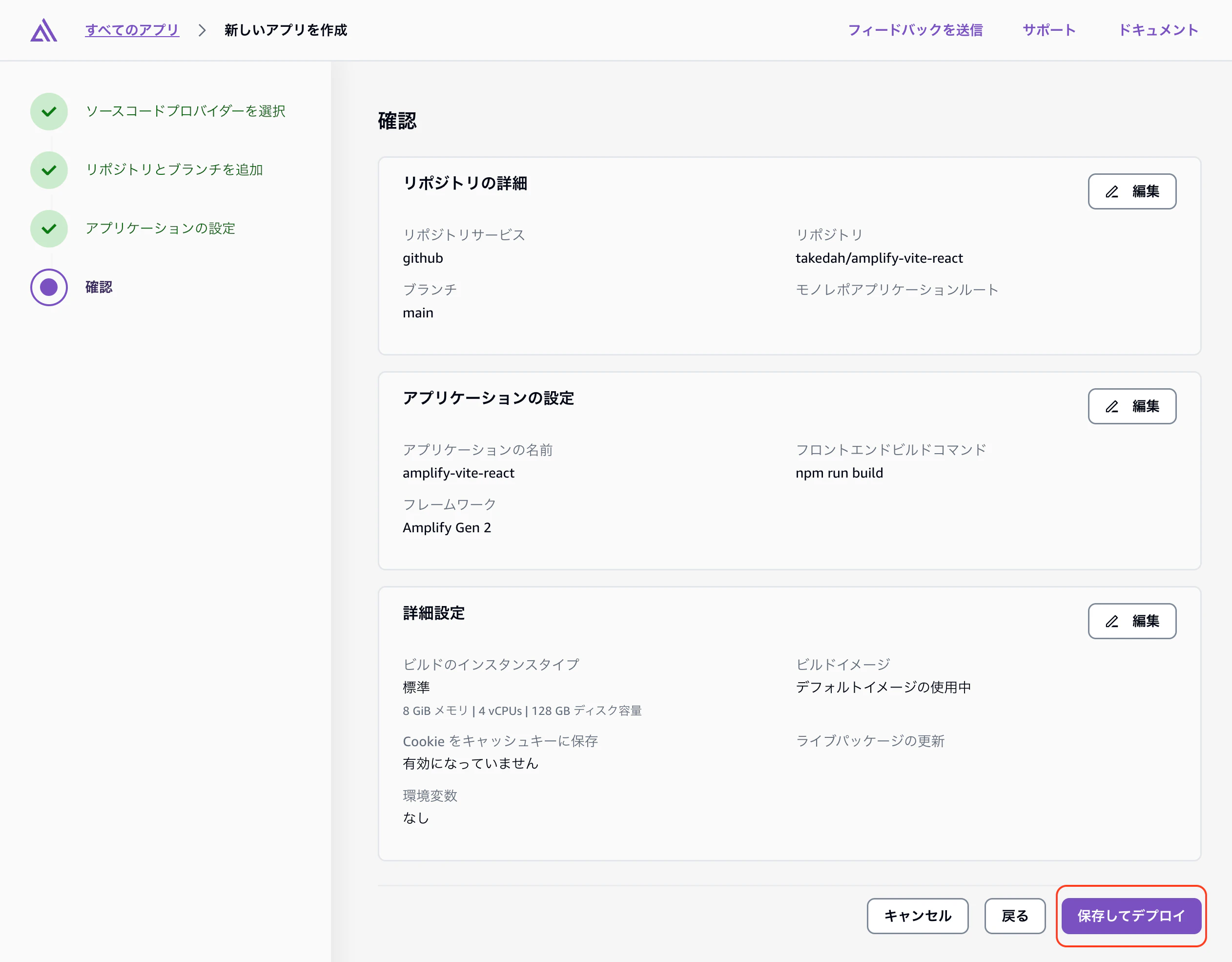The height and width of the screenshot is (962, 1232).
Task: Click Cookie をキャッシュキーに保存 label
Action: [500, 741]
